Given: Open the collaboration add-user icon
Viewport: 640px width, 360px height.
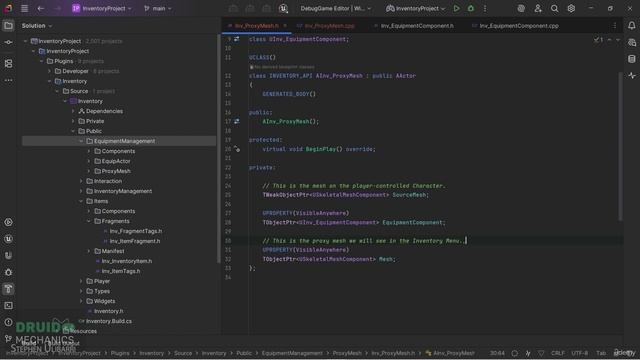Looking at the screenshot, I should (x=538, y=8).
